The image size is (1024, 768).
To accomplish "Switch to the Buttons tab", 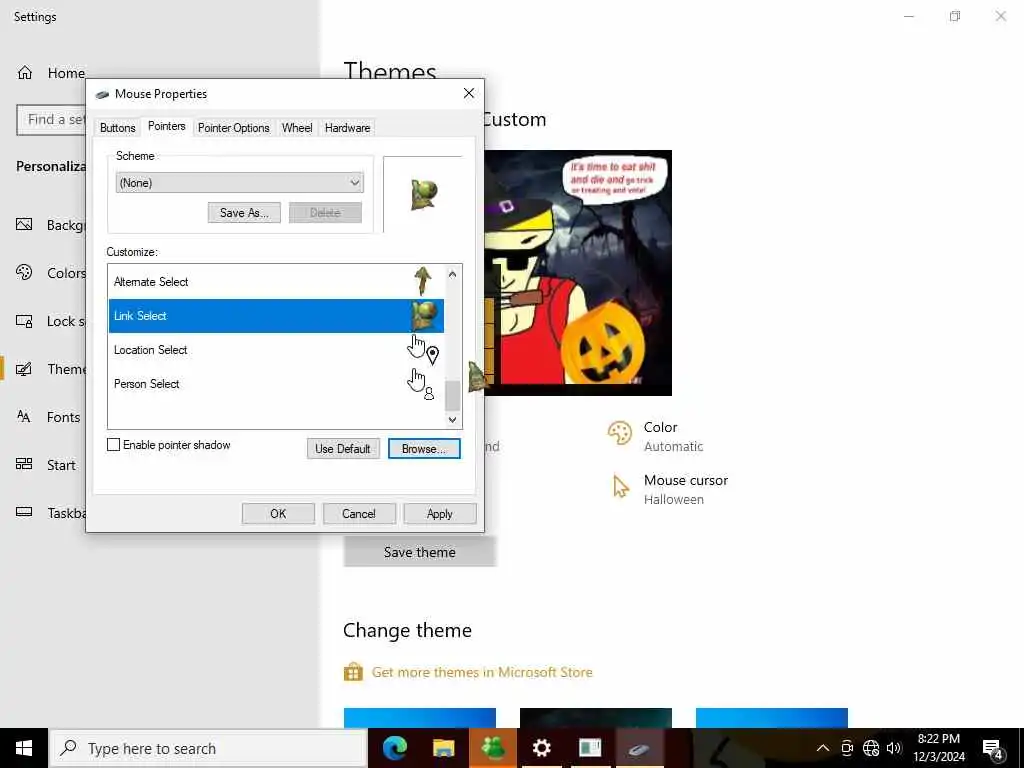I will click(x=118, y=128).
